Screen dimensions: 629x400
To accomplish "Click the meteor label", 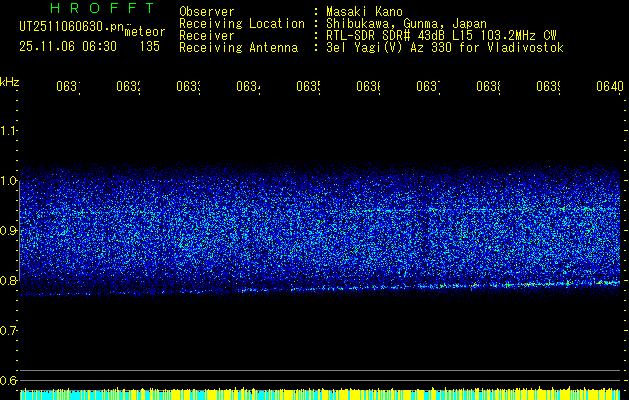I will click(145, 32).
